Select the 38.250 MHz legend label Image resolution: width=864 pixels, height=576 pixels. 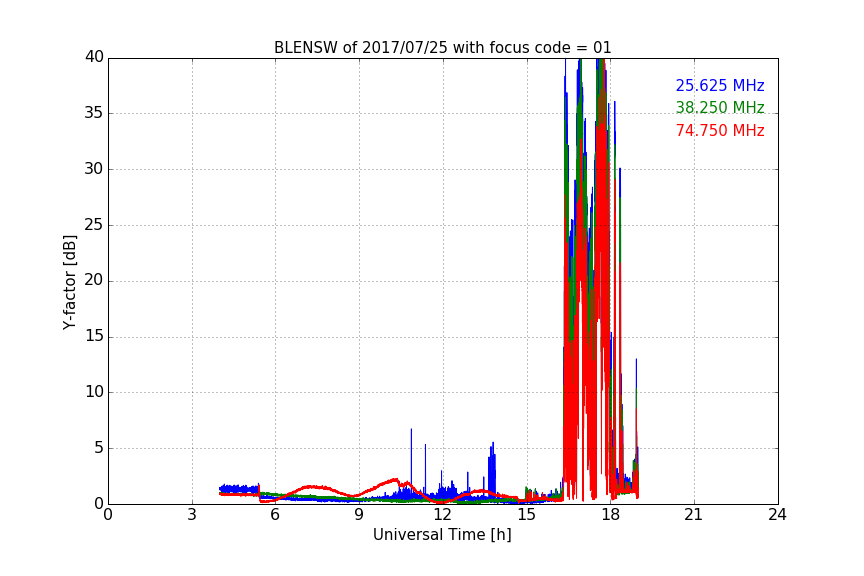tap(720, 107)
